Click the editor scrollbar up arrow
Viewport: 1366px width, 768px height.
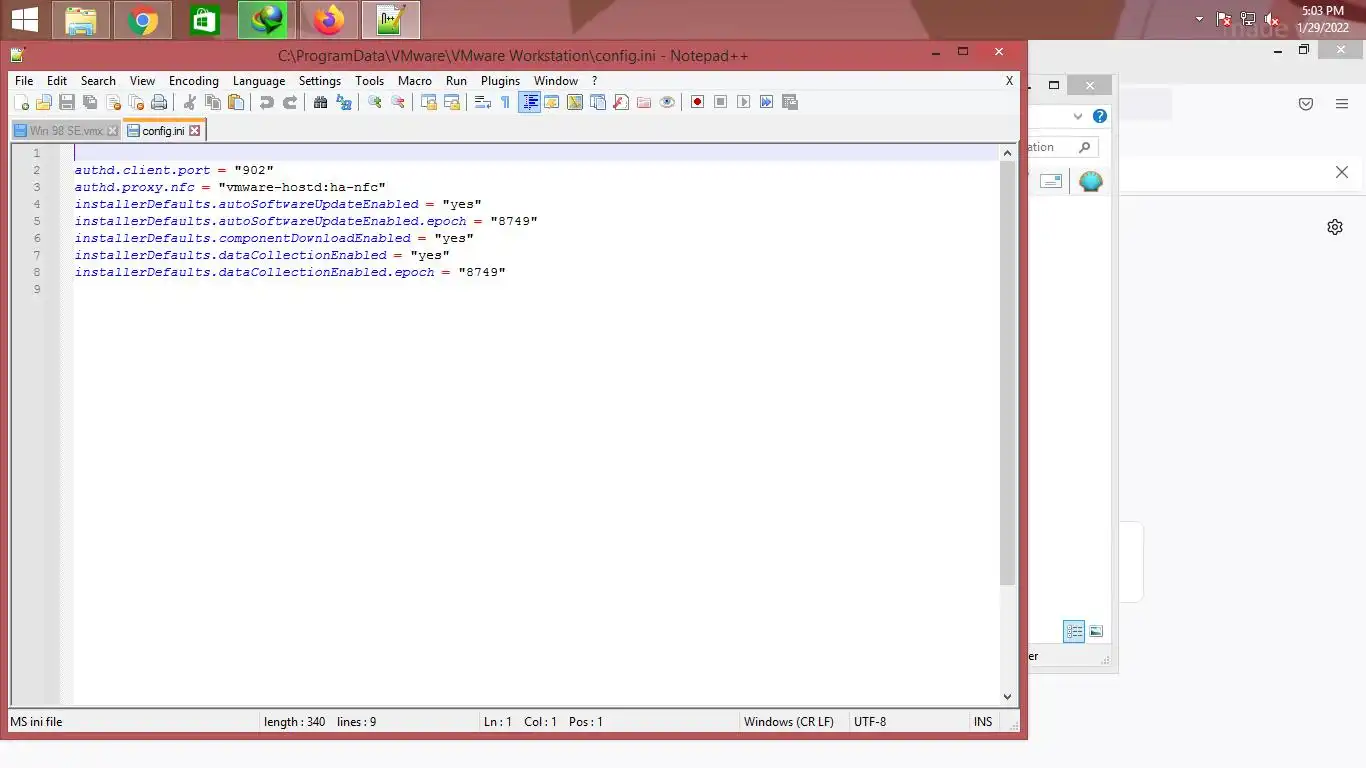click(1007, 153)
